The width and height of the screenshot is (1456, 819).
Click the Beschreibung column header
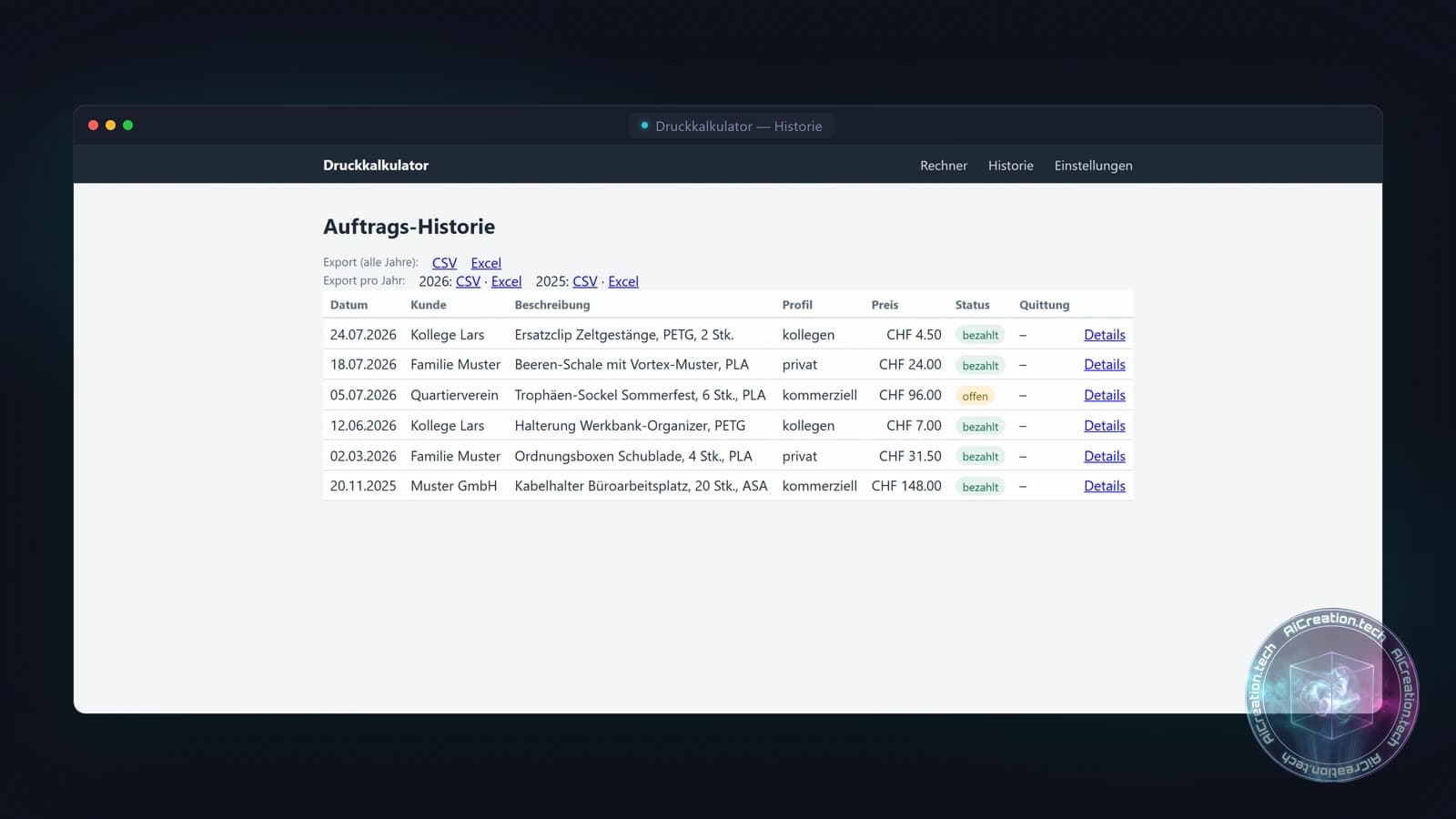click(551, 305)
